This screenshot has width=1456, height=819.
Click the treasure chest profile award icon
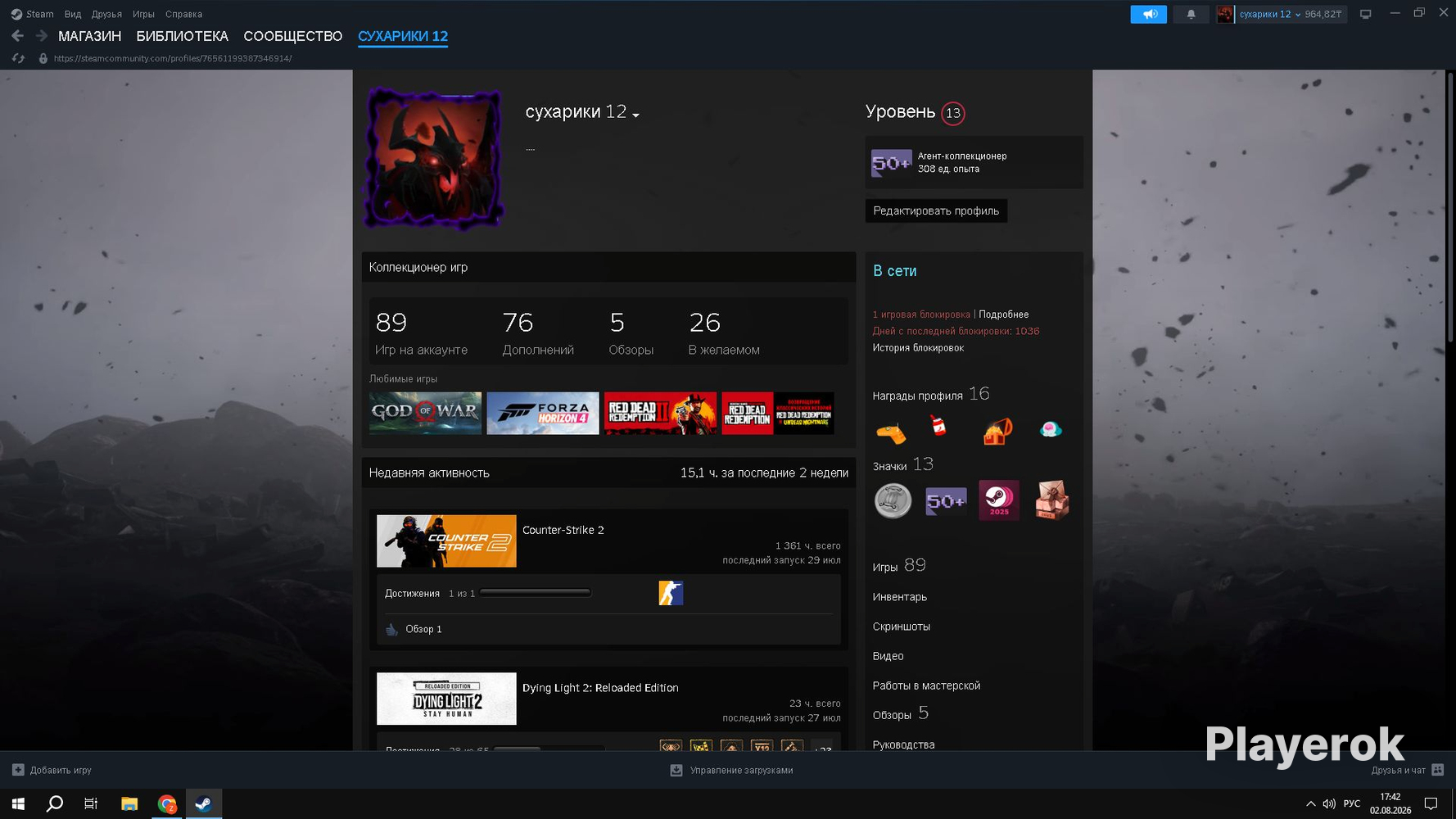(x=997, y=430)
